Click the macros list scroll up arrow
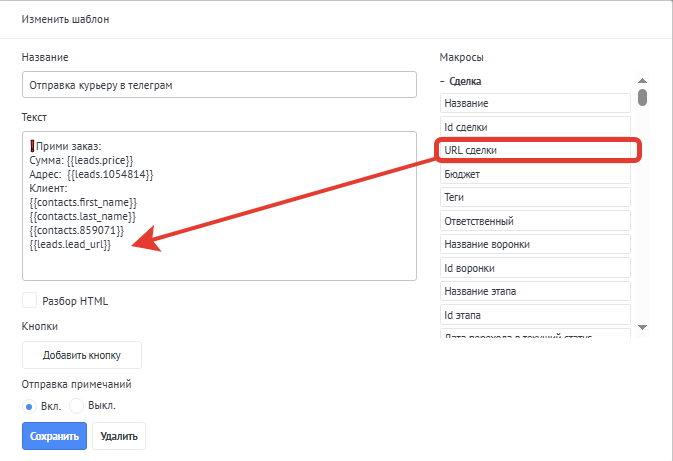673x461 pixels. (642, 80)
